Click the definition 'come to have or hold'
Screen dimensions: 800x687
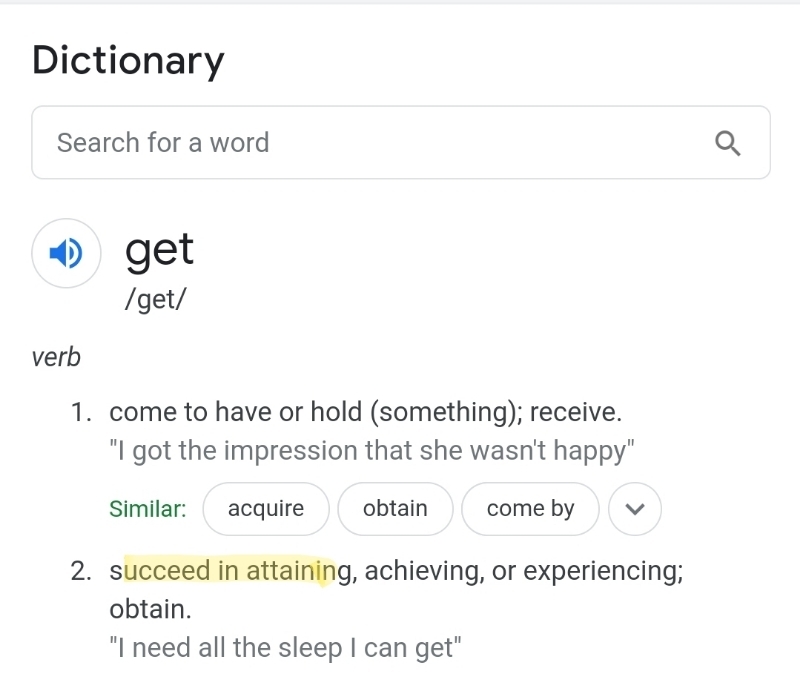(x=235, y=412)
